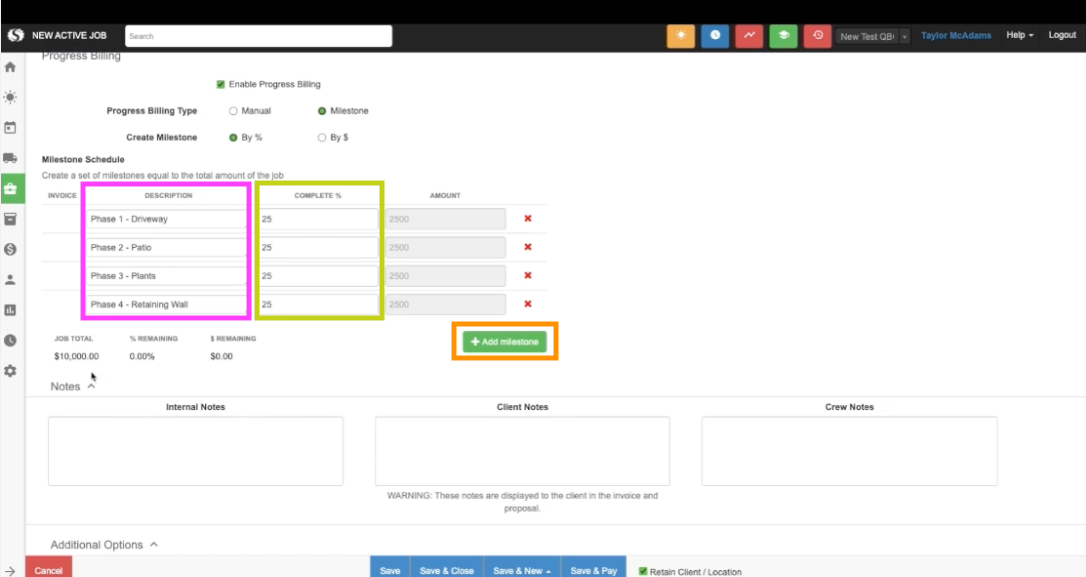Uncheck Enable Progress Billing checkbox
1086x577 pixels.
pyautogui.click(x=221, y=84)
